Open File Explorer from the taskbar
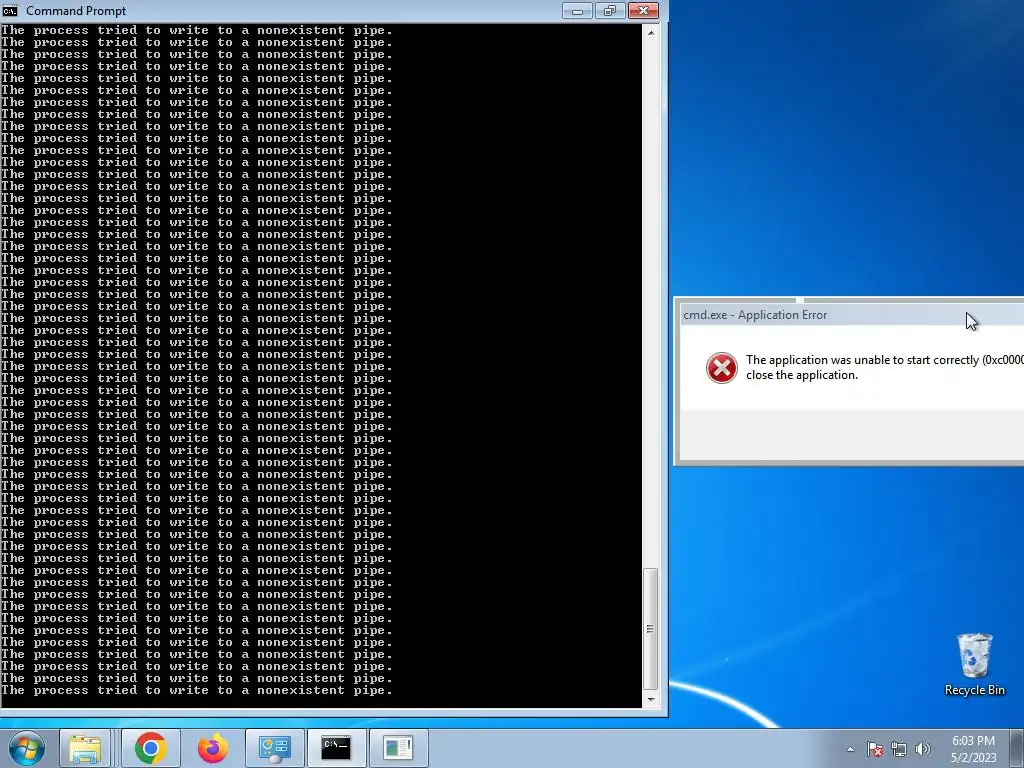1024x768 pixels. pyautogui.click(x=86, y=748)
